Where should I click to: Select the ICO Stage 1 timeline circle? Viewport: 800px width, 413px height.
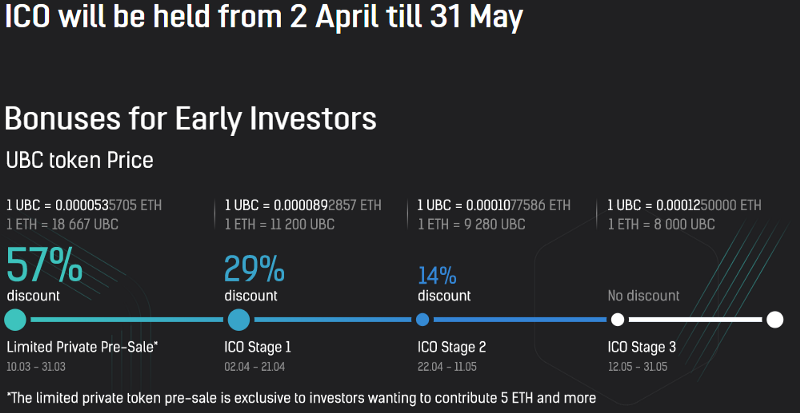239,320
